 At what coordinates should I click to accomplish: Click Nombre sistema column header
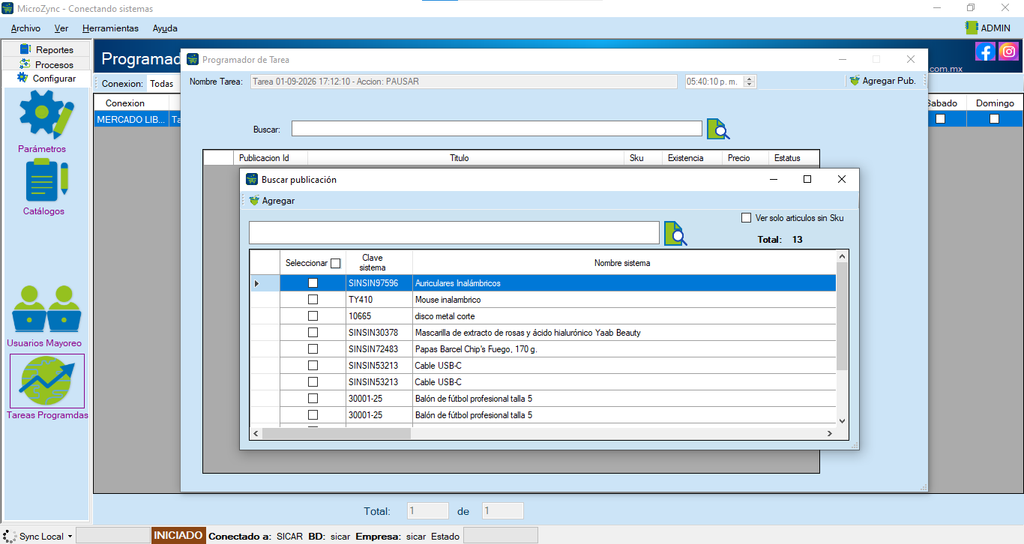624,263
